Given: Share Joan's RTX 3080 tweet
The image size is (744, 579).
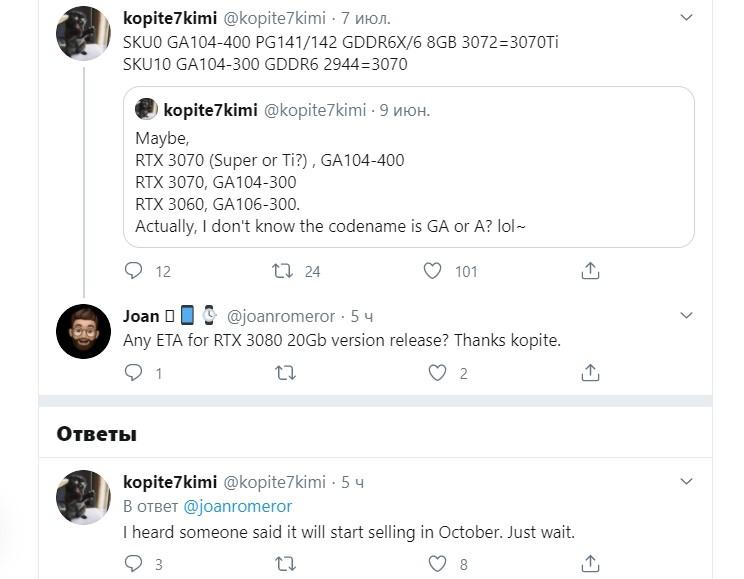Looking at the screenshot, I should pos(590,373).
